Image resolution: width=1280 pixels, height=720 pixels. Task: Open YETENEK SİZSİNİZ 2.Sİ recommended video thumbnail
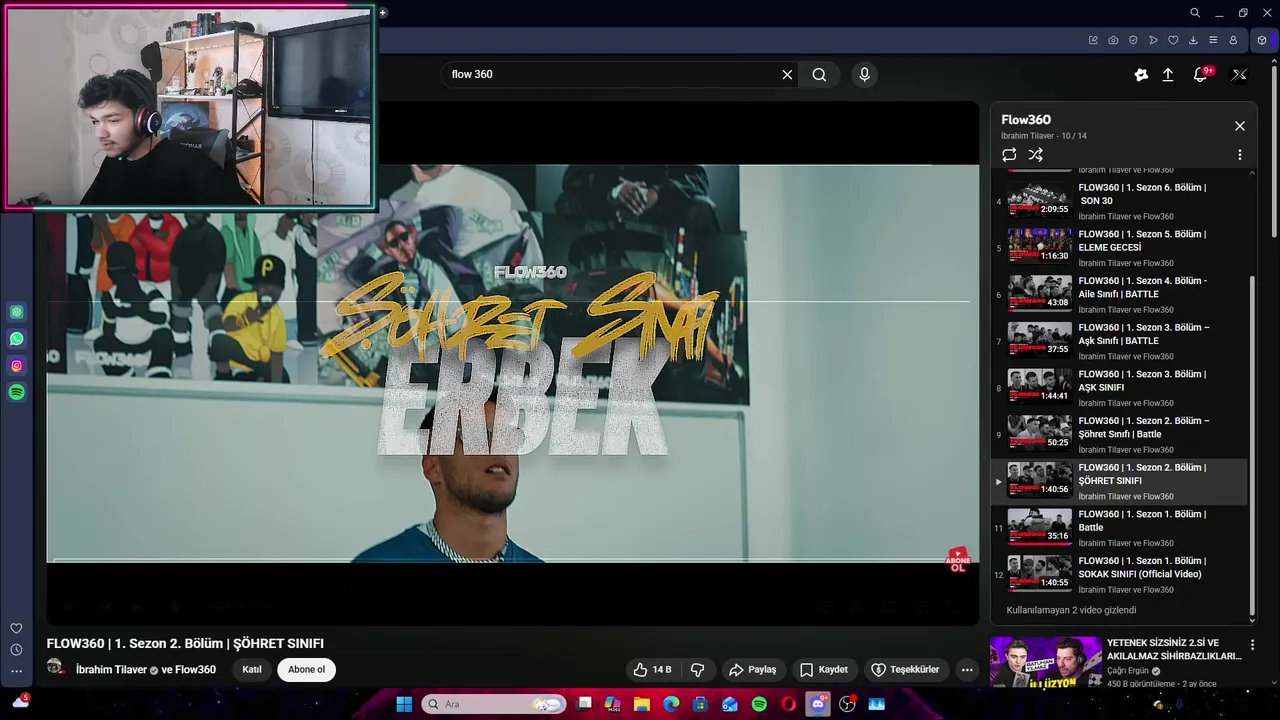(x=1046, y=662)
